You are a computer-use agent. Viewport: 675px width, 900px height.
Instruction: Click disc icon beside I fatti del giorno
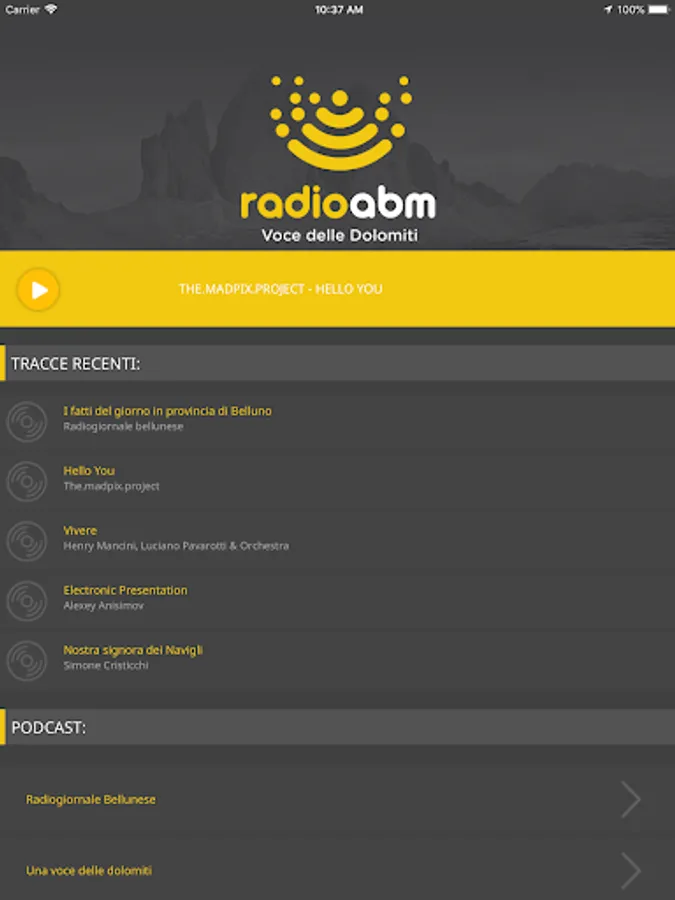point(26,422)
